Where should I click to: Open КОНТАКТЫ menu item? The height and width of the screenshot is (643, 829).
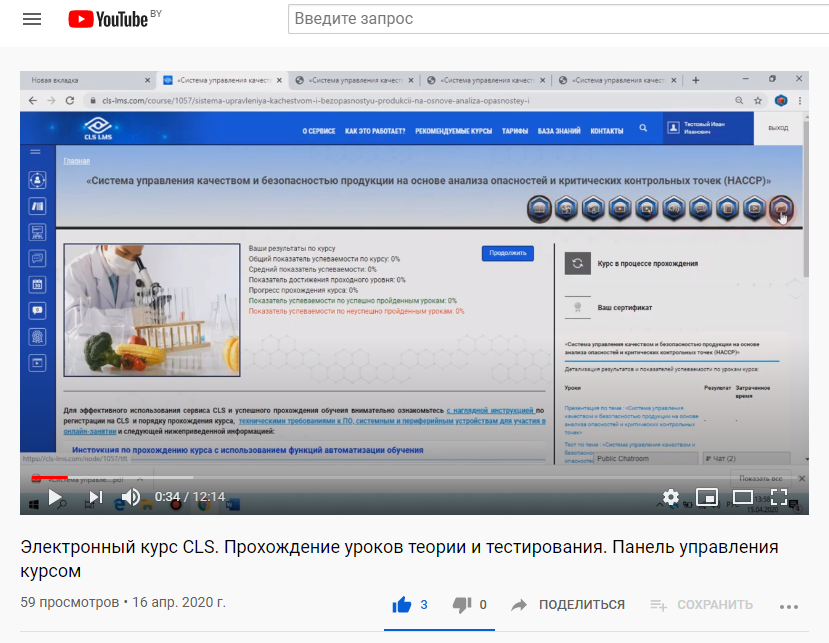click(x=607, y=131)
